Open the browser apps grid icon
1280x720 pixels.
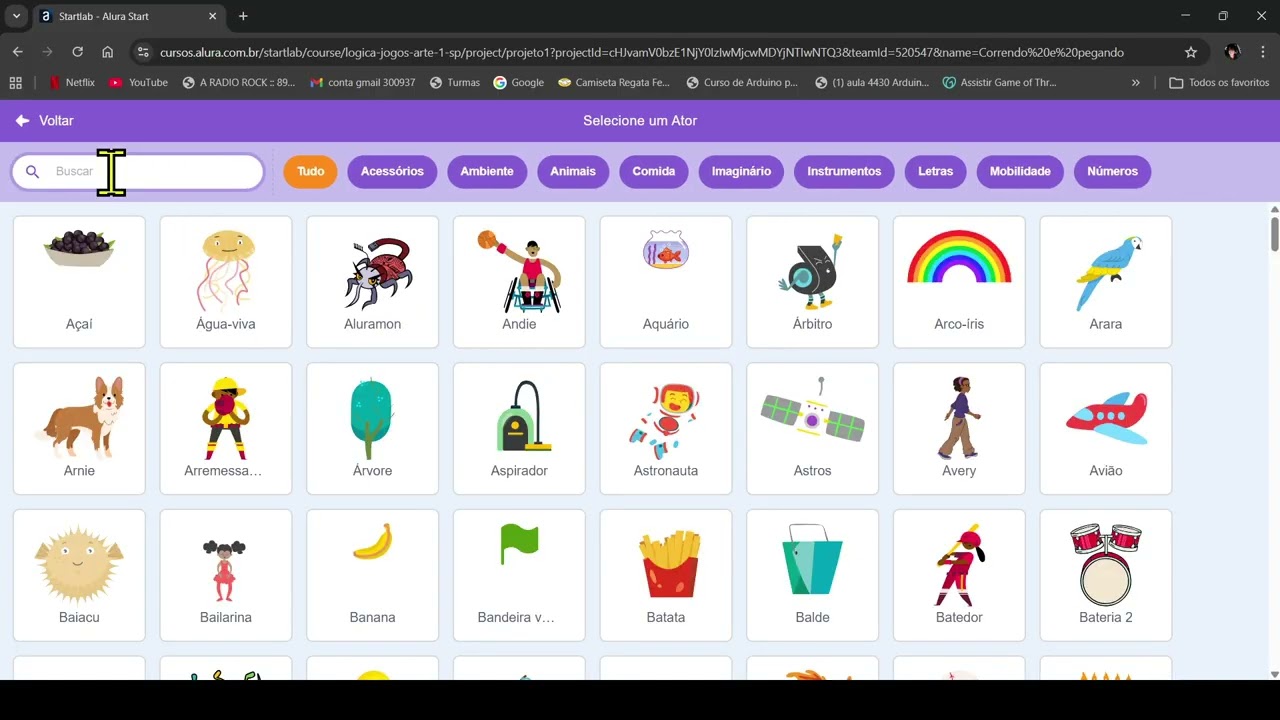[x=15, y=83]
